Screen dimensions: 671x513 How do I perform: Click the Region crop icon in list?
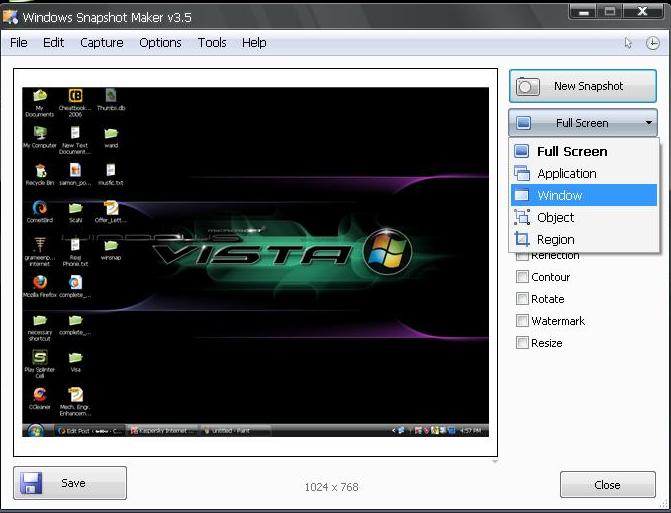click(522, 239)
